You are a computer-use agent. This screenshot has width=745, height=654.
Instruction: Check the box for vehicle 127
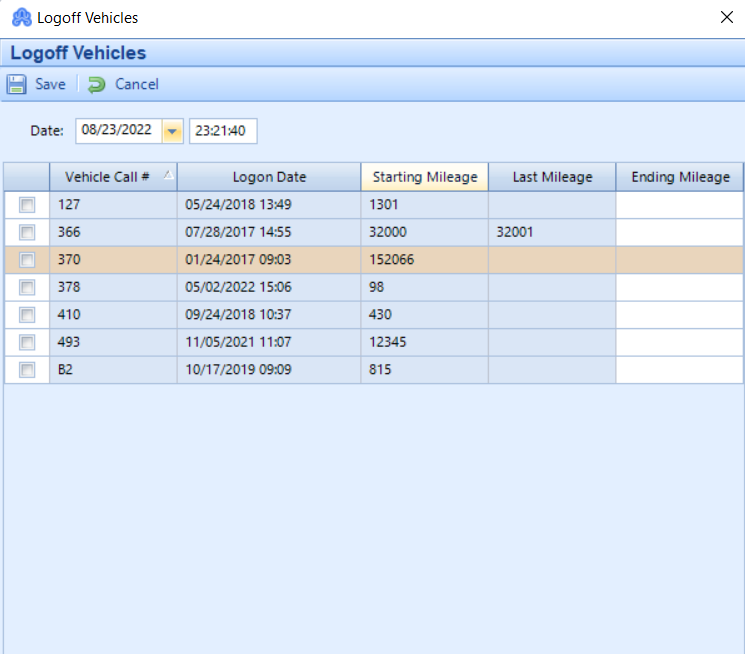point(27,205)
